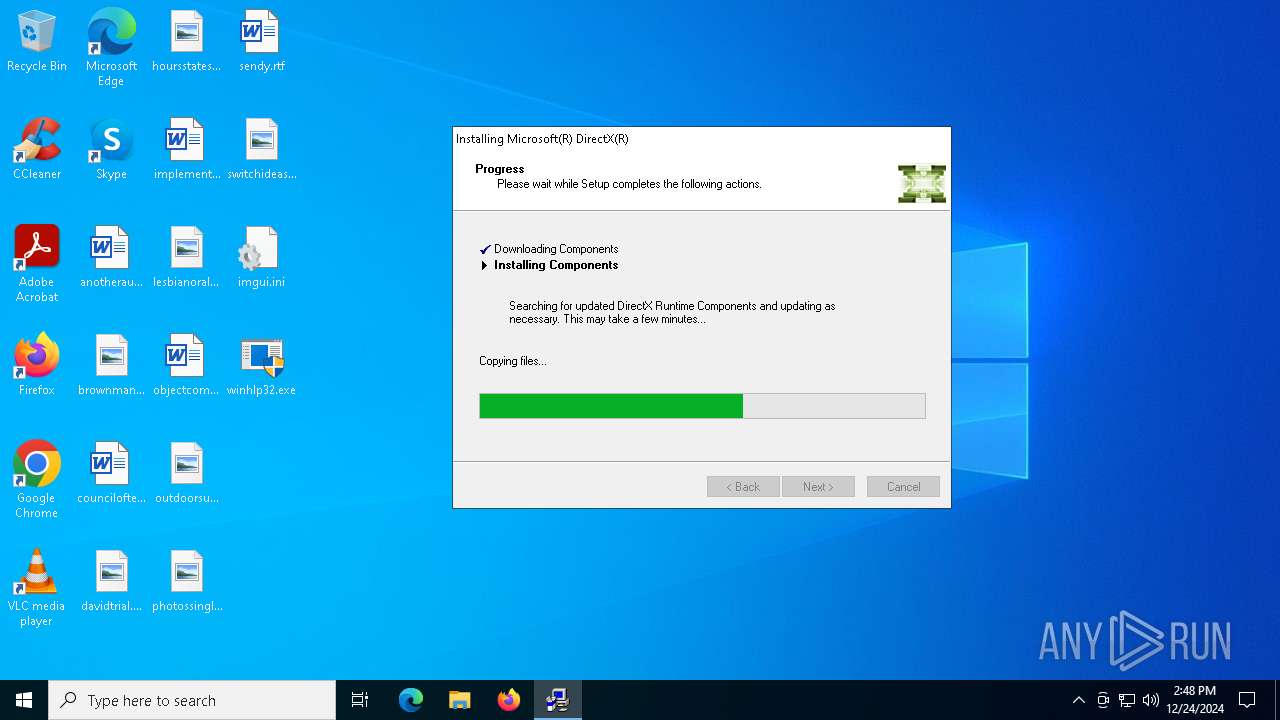Click the installer's green progress bar
The image size is (1280, 720).
tap(702, 405)
